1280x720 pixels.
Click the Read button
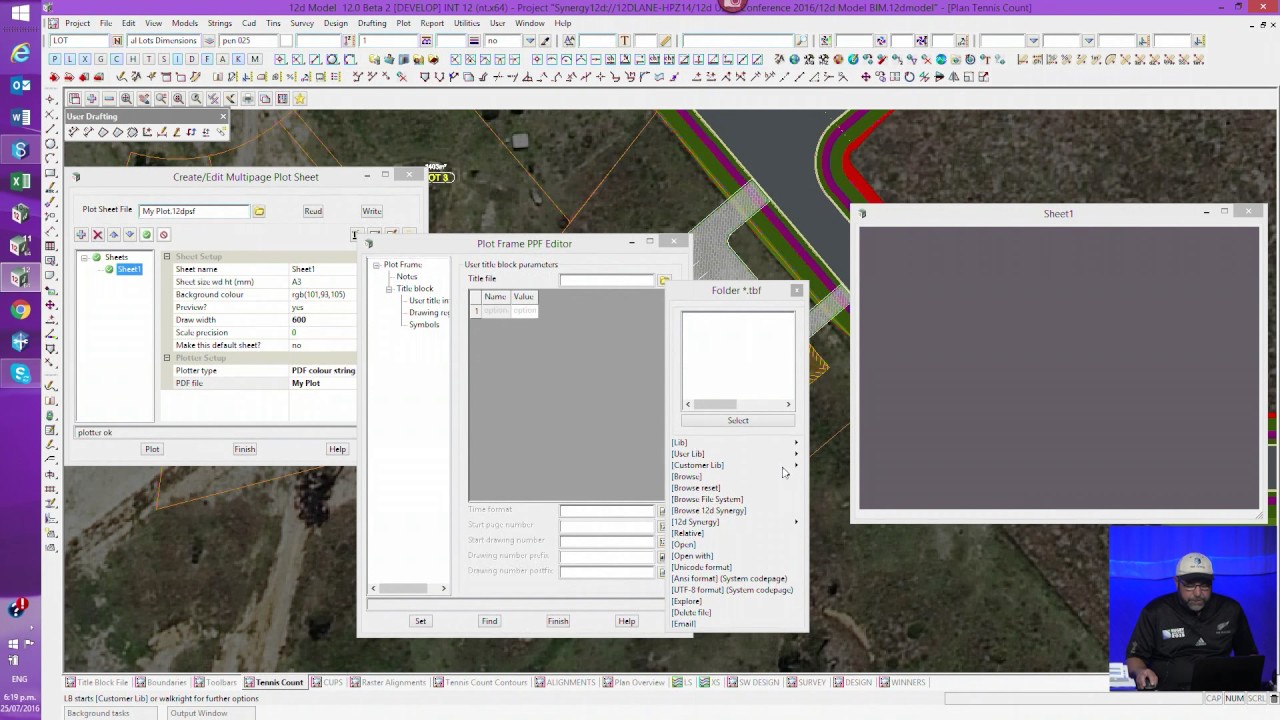(313, 211)
